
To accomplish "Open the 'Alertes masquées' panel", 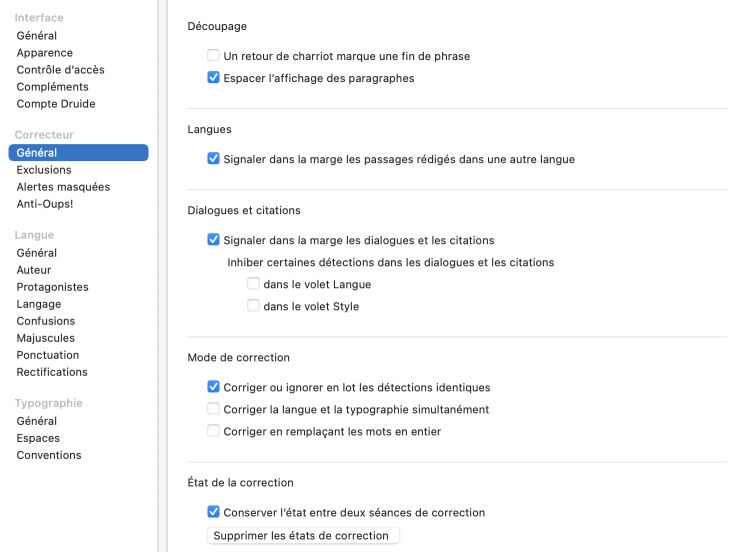I will point(63,187).
